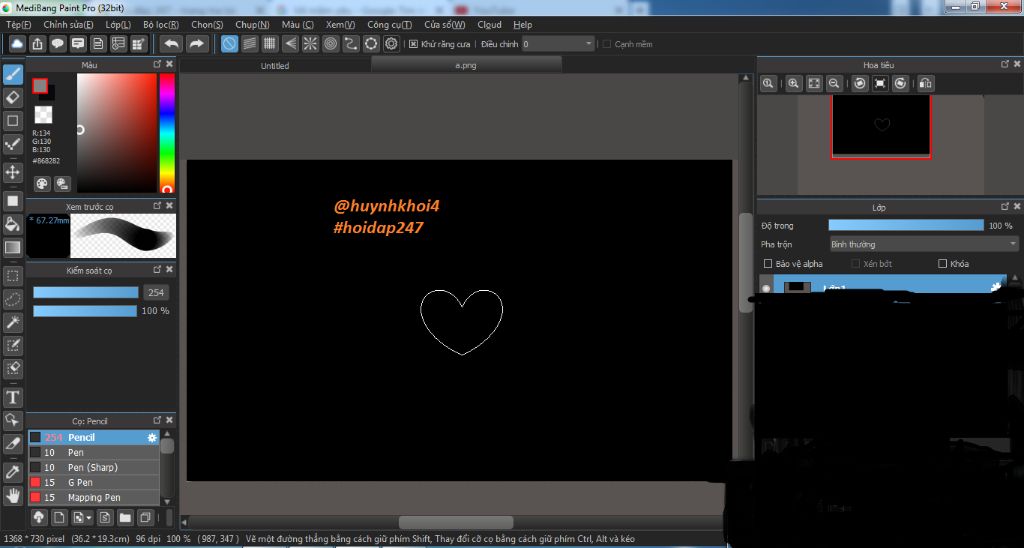The image size is (1024, 548).
Task: Open the Chỉnh sửa menu
Action: [x=68, y=25]
